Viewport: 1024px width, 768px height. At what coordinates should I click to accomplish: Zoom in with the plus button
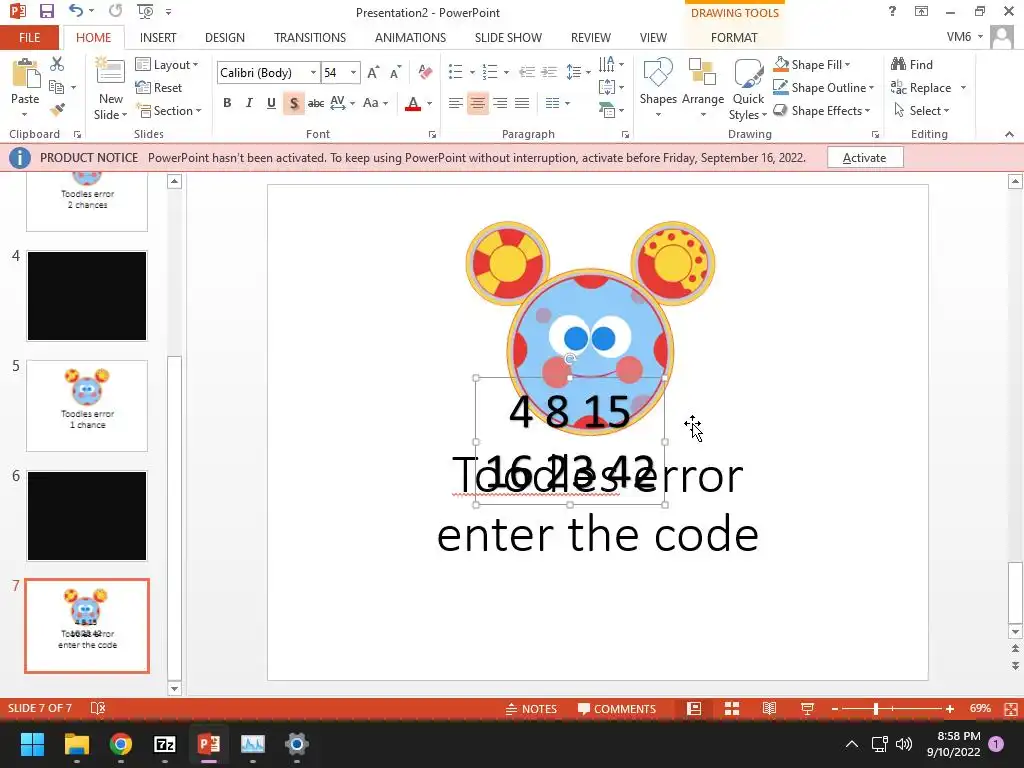click(950, 709)
